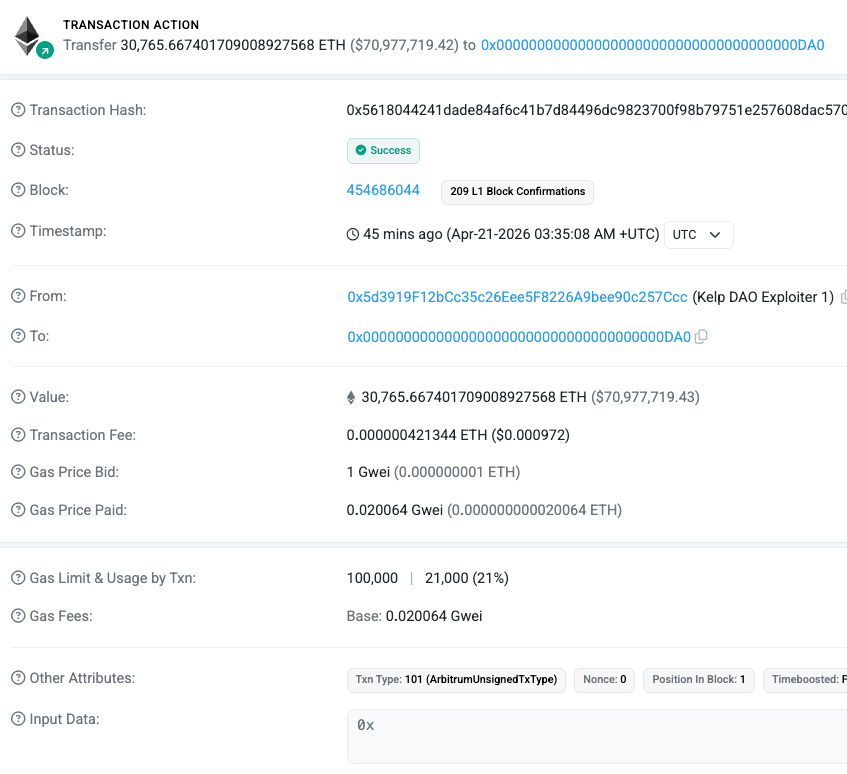Click the Base: 0.020064 Gwei text
Screen dimensions: 847x774
(414, 616)
